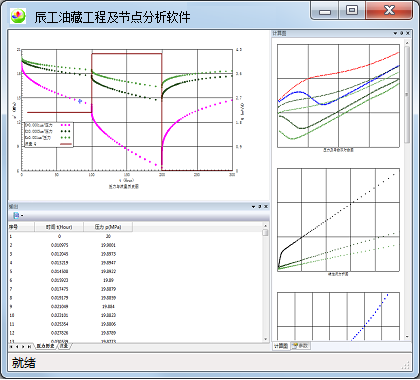Select the 压力历史 sheet tab
420x380 pixels.
(x=46, y=346)
